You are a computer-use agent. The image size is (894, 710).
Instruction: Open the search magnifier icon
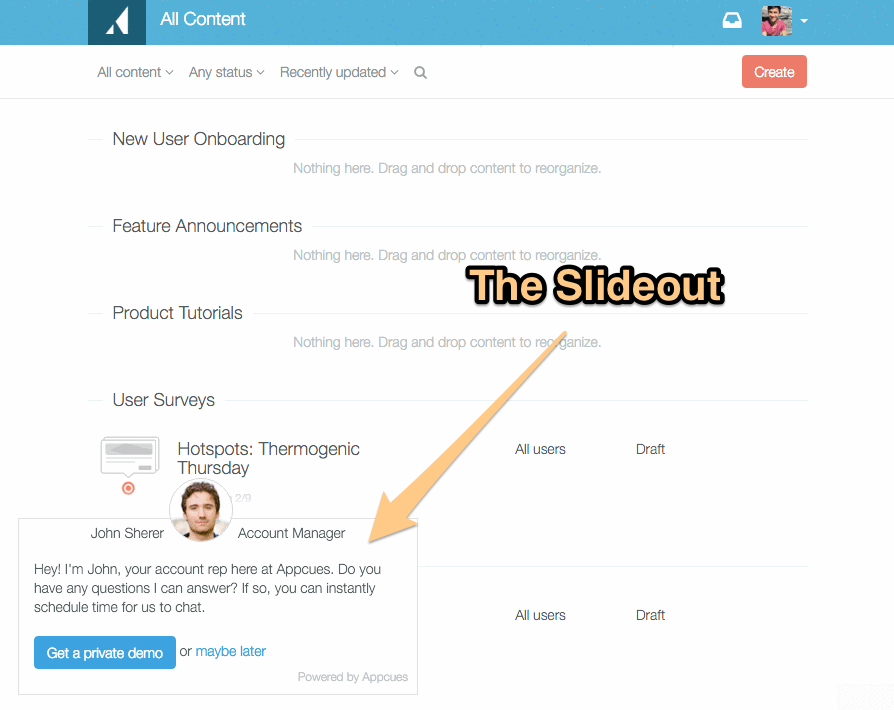click(420, 72)
